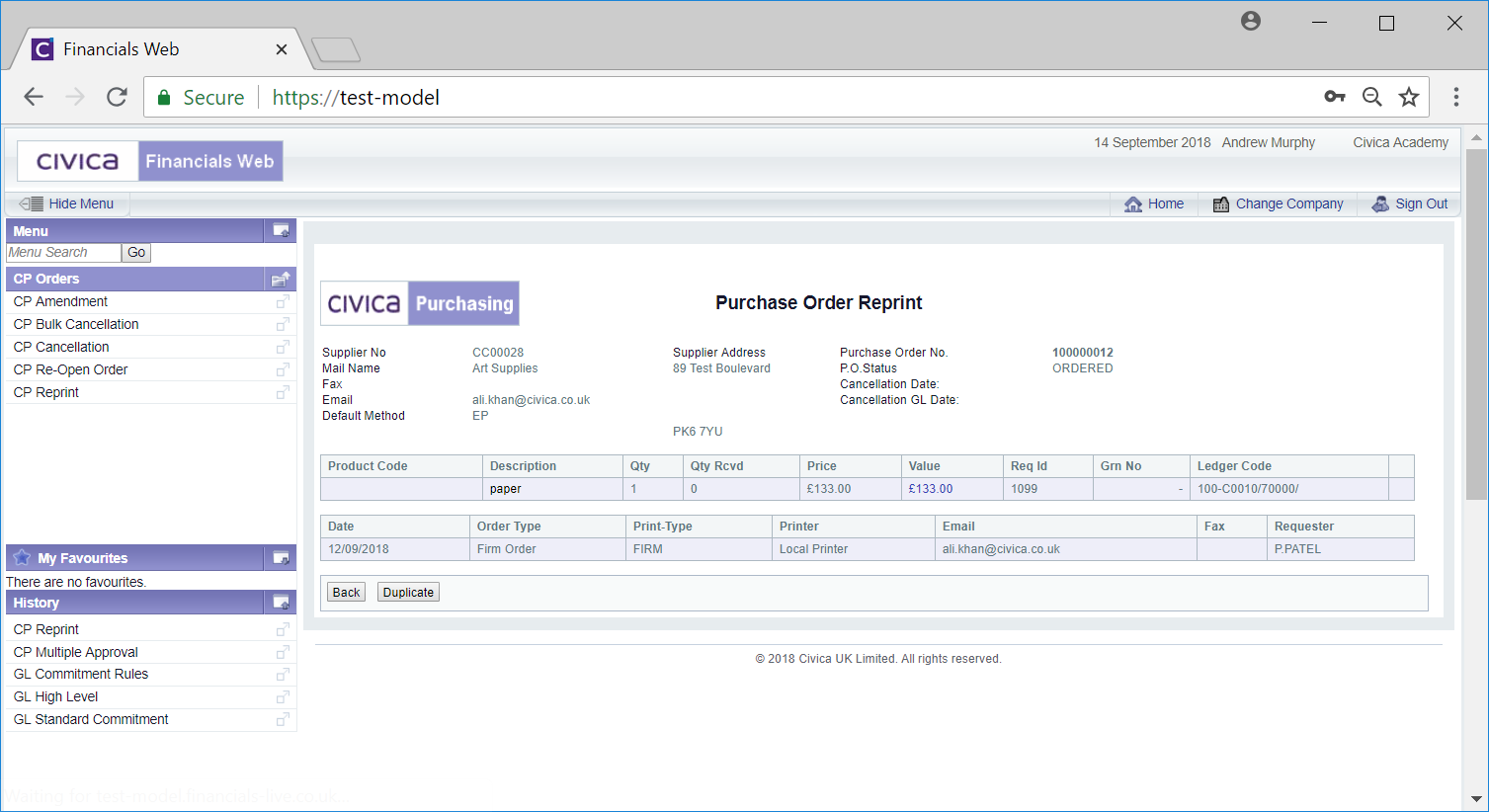Click the Change Company link
Image resolution: width=1489 pixels, height=812 pixels.
tap(1289, 203)
